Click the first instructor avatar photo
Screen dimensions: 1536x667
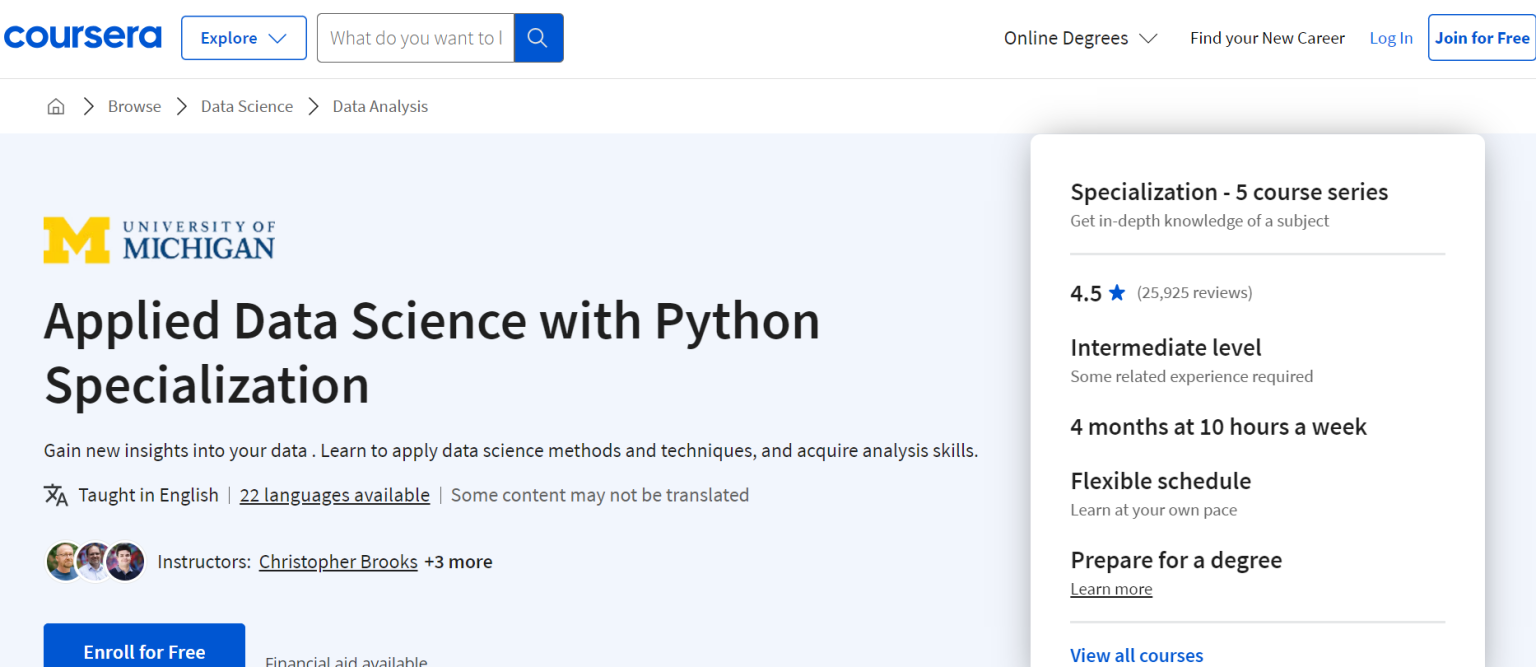[63, 561]
